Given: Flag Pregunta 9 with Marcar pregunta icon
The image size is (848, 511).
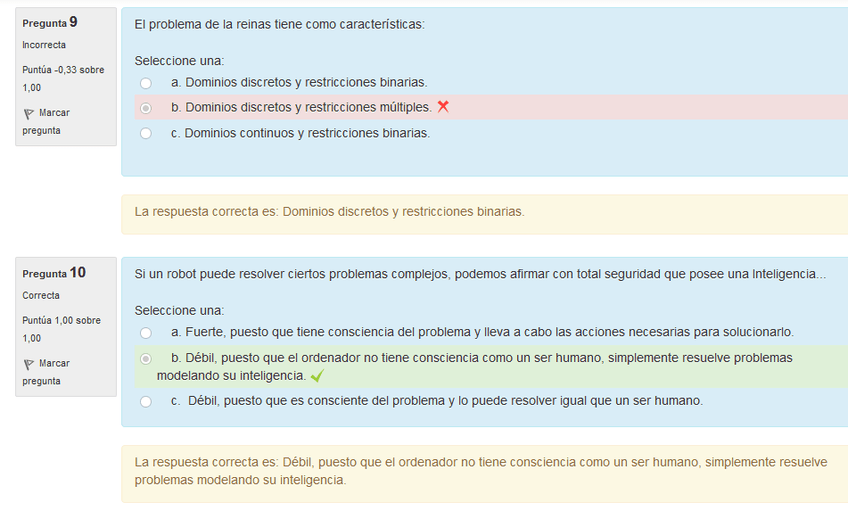Looking at the screenshot, I should 29,114.
